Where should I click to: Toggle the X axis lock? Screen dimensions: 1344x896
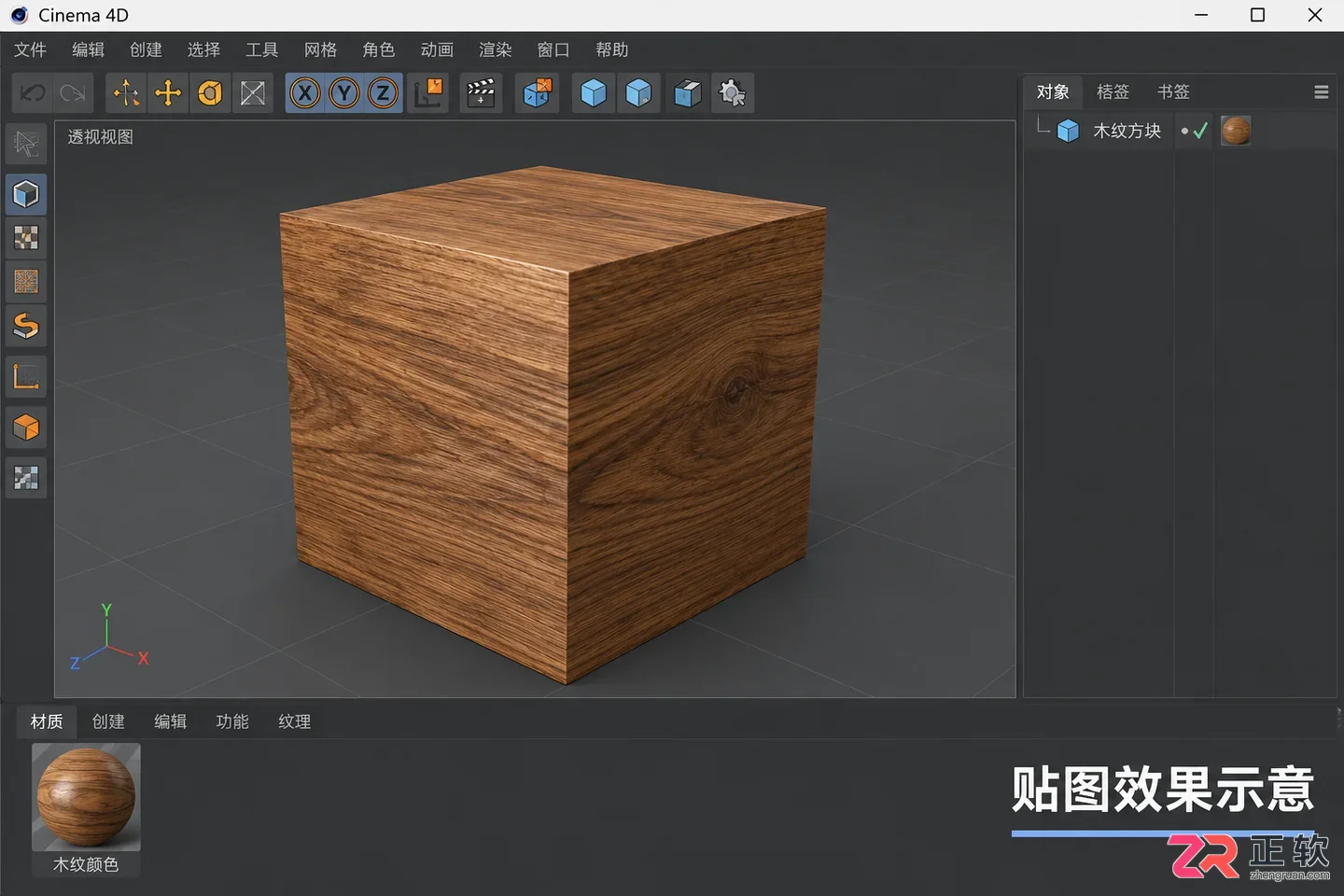point(305,92)
